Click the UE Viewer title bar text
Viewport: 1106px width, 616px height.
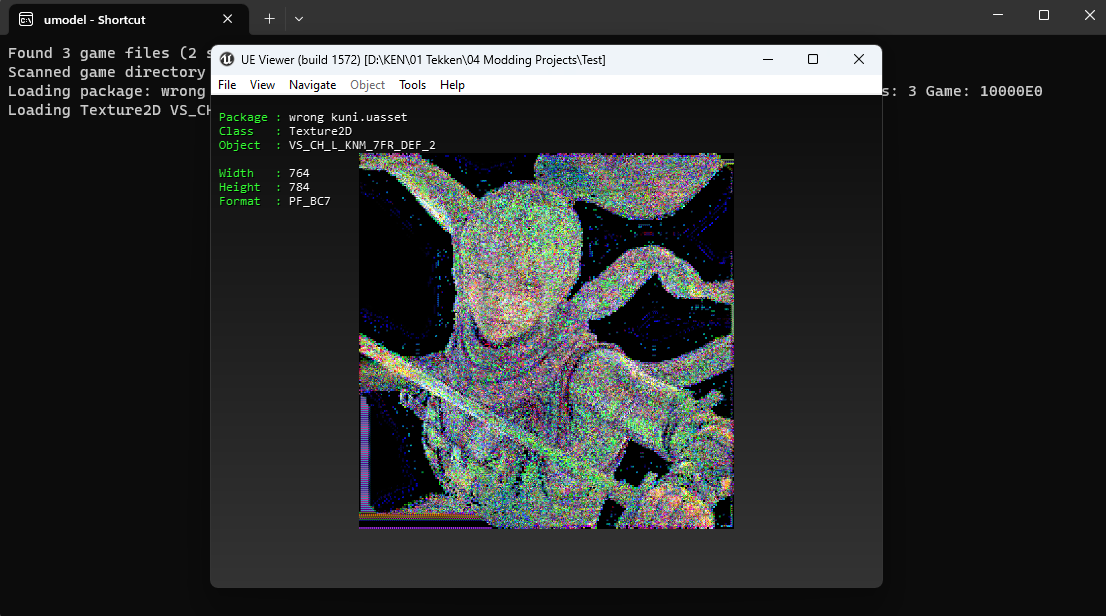pyautogui.click(x=423, y=60)
